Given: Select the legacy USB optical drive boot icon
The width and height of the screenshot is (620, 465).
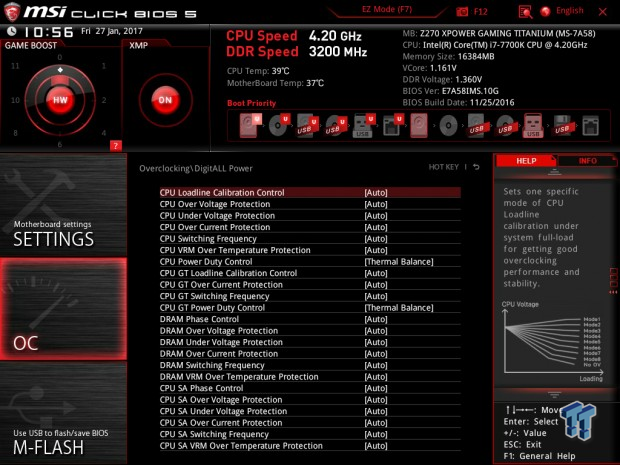Looking at the screenshot, I should coord(505,126).
